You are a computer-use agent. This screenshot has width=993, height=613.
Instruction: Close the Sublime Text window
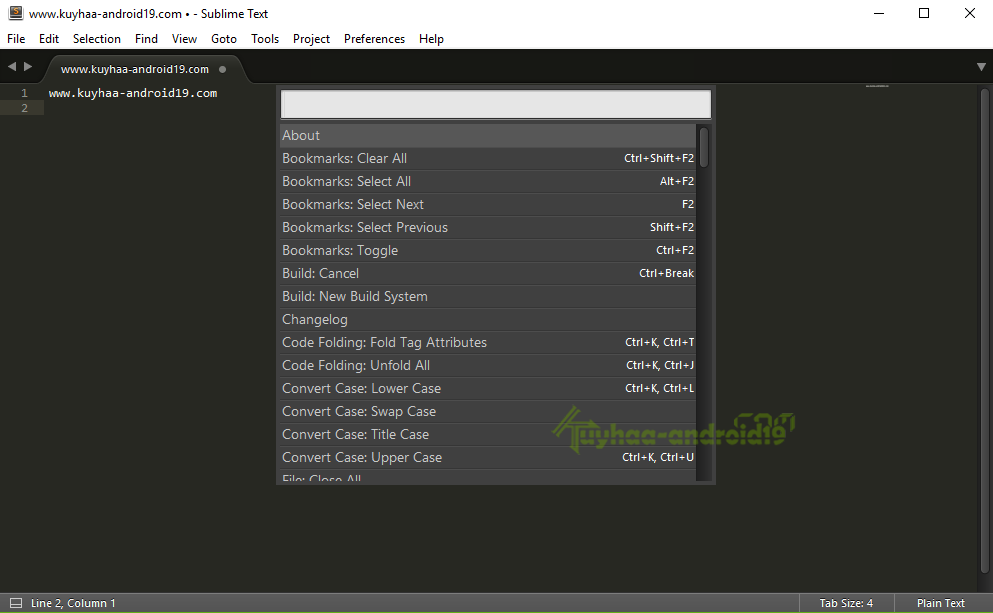tap(970, 13)
